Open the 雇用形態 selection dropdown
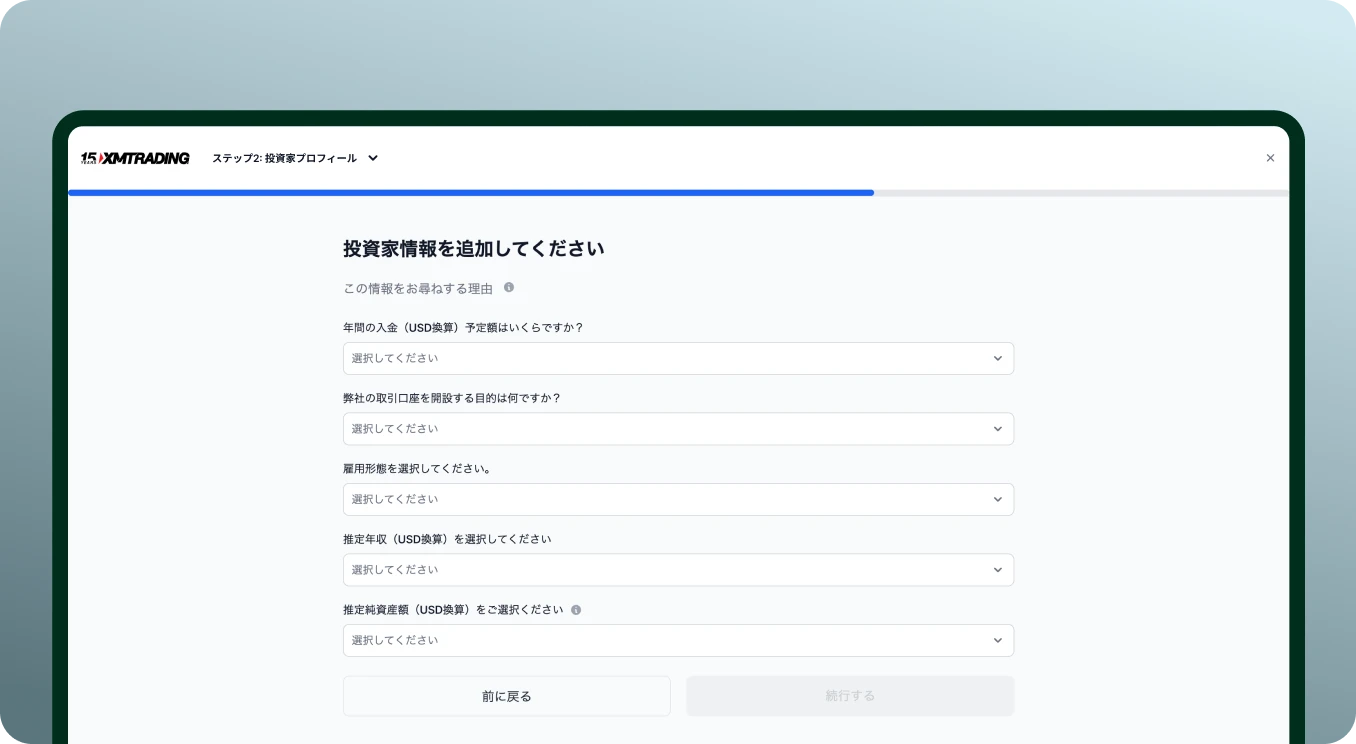The image size is (1356, 744). (678, 499)
